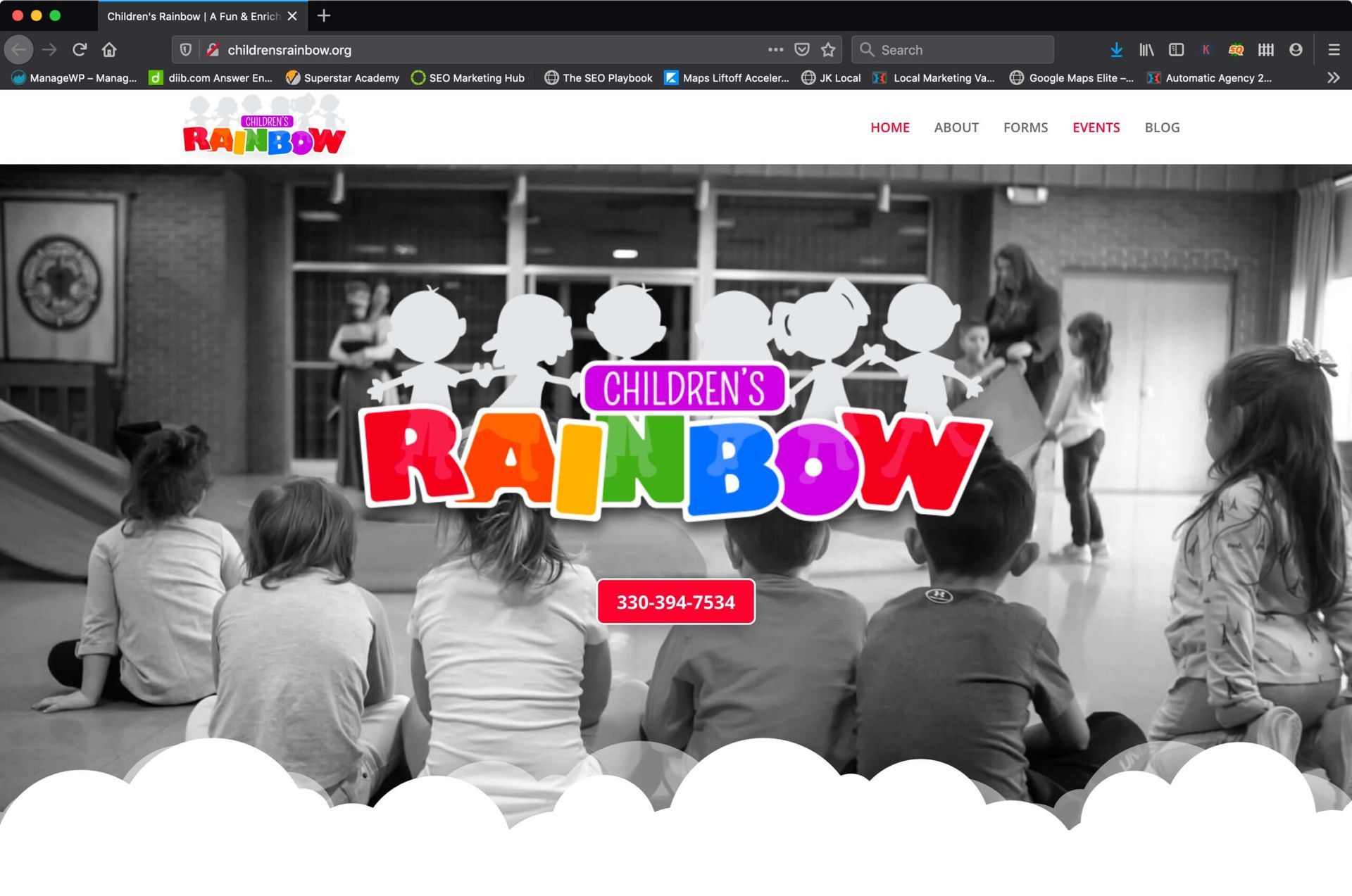Open the EVENTS page
Viewport: 1352px width, 896px height.
click(1096, 127)
